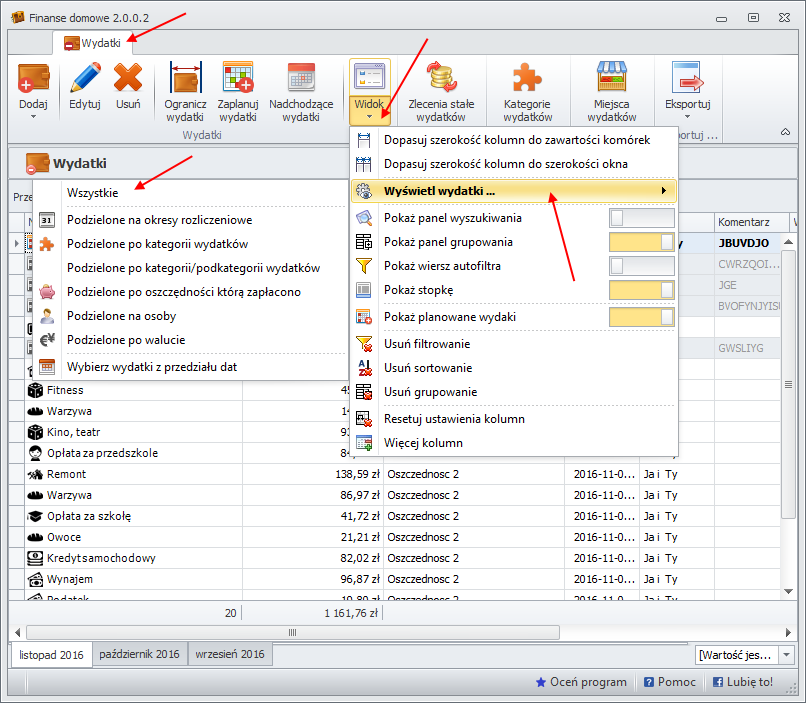Toggle Pokaż wiersz autofiltra switch
Viewport: 806px width, 703px height.
(x=641, y=266)
